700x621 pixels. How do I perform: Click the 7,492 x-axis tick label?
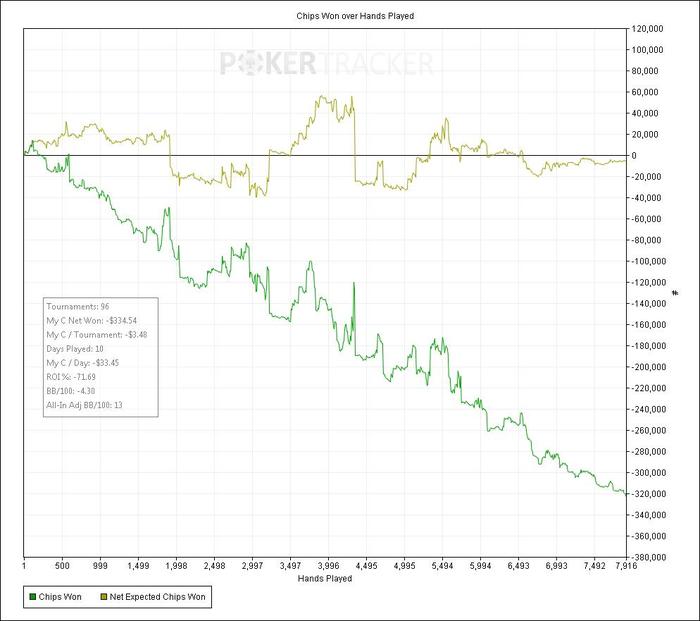coord(594,566)
